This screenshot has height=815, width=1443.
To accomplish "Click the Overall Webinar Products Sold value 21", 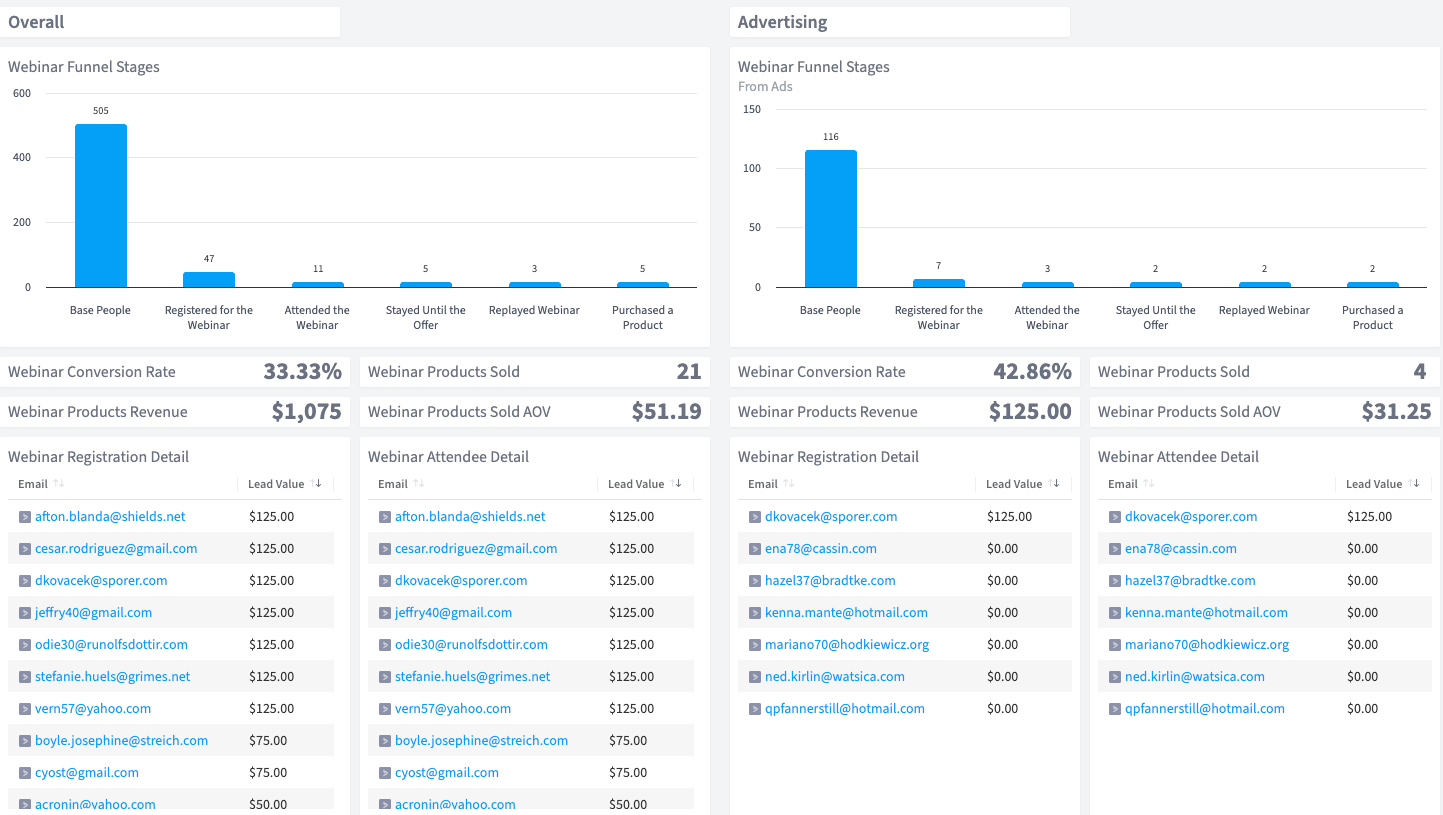I will [x=689, y=372].
